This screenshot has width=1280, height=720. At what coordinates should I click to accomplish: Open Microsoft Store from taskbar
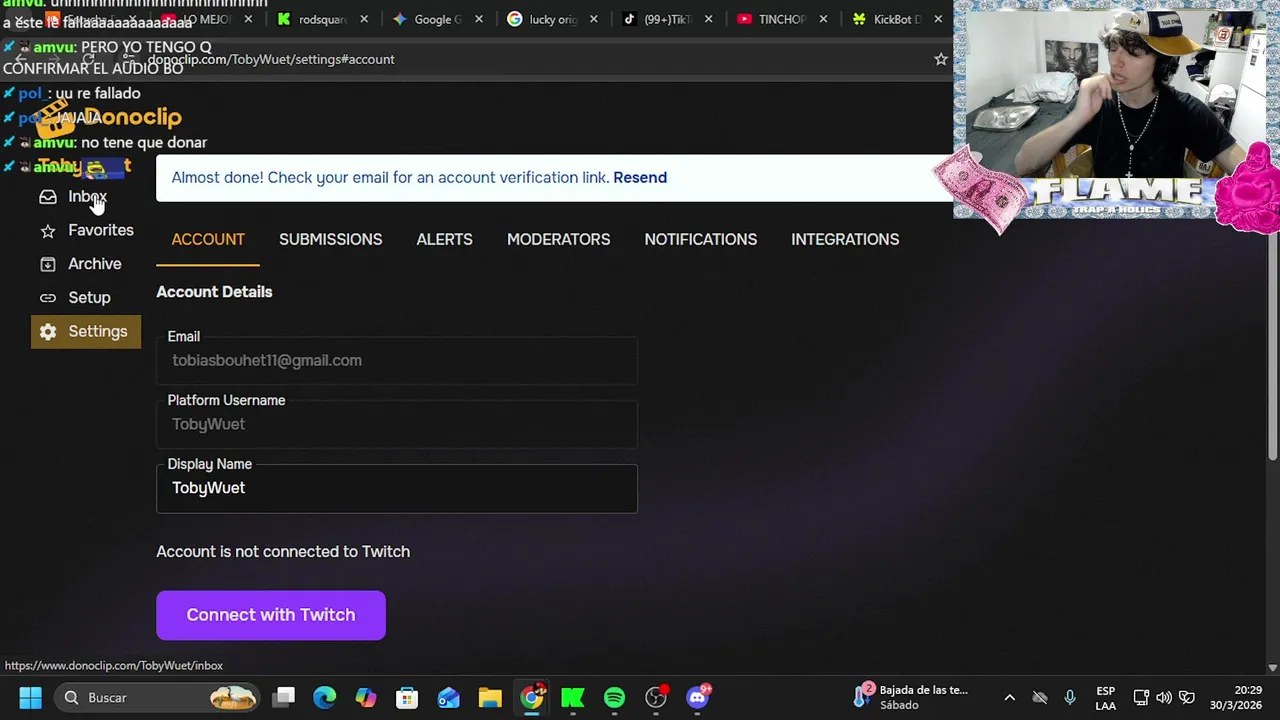pyautogui.click(x=407, y=697)
